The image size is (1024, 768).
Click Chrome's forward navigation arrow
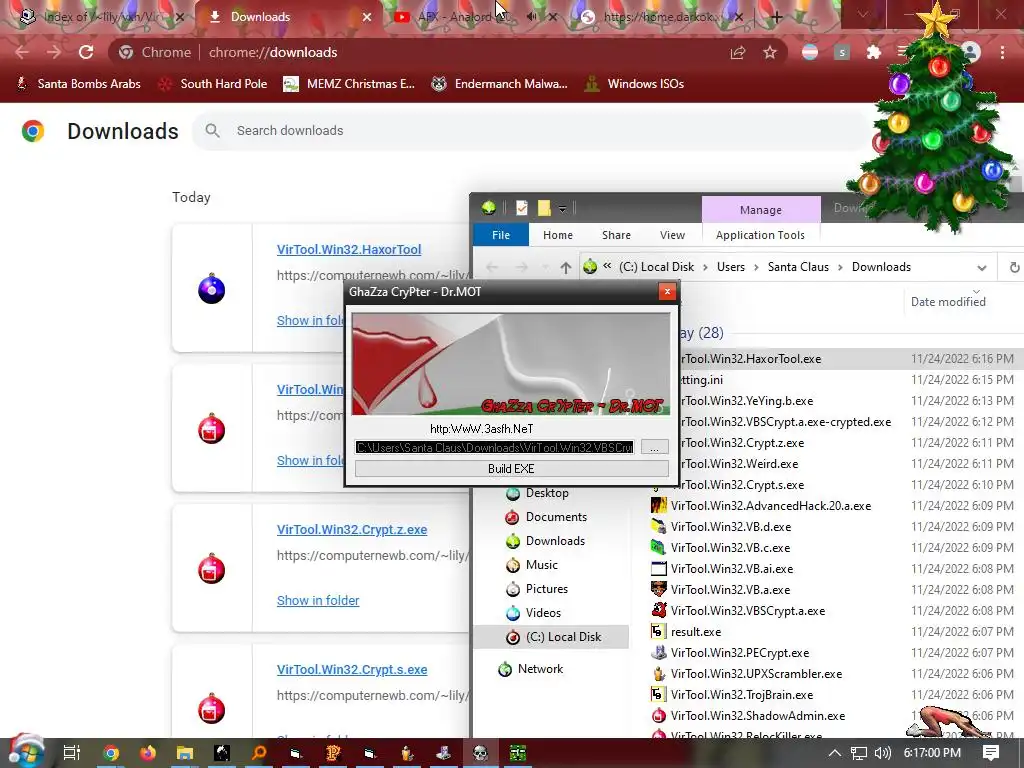[54, 52]
